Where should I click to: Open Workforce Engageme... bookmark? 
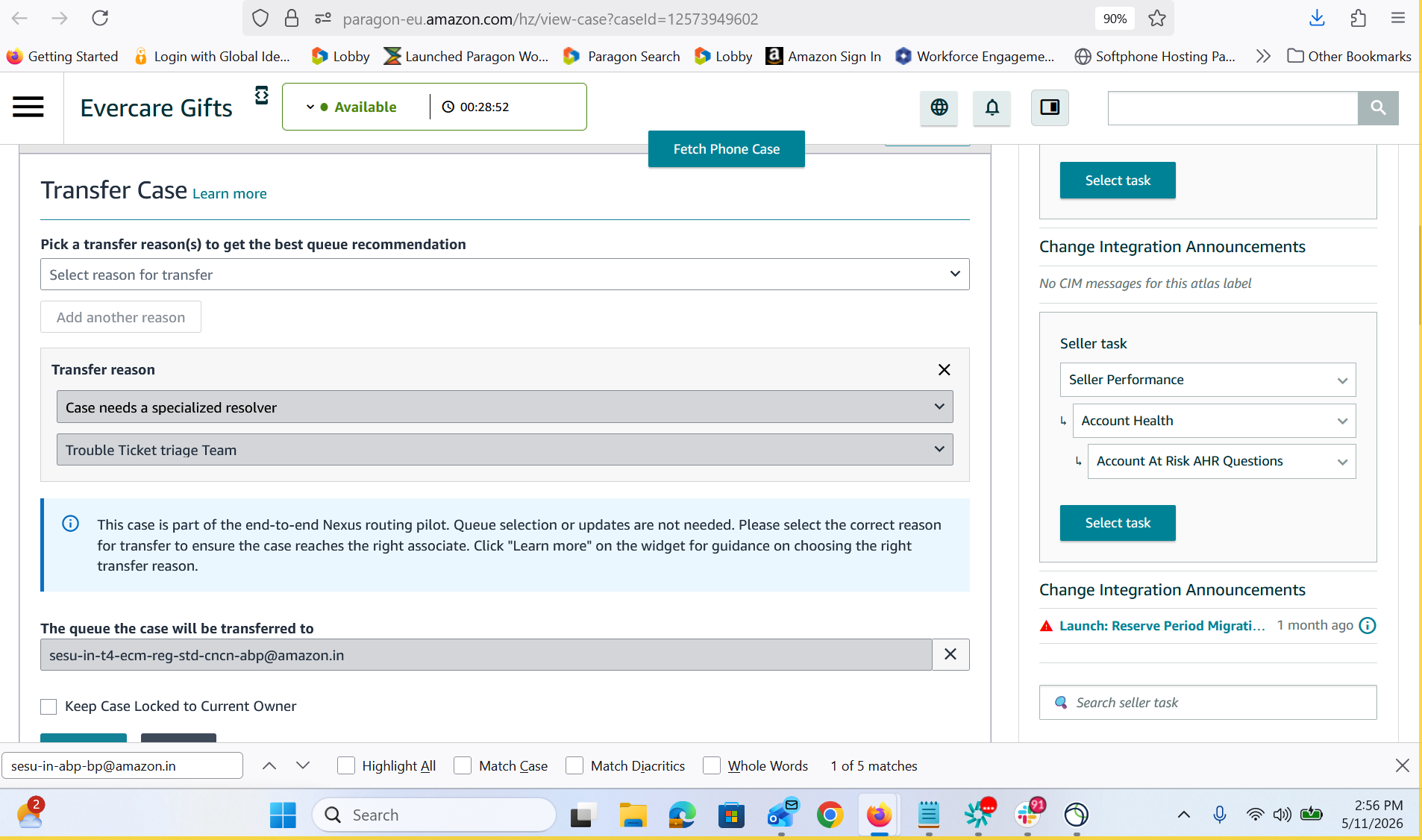pyautogui.click(x=975, y=56)
